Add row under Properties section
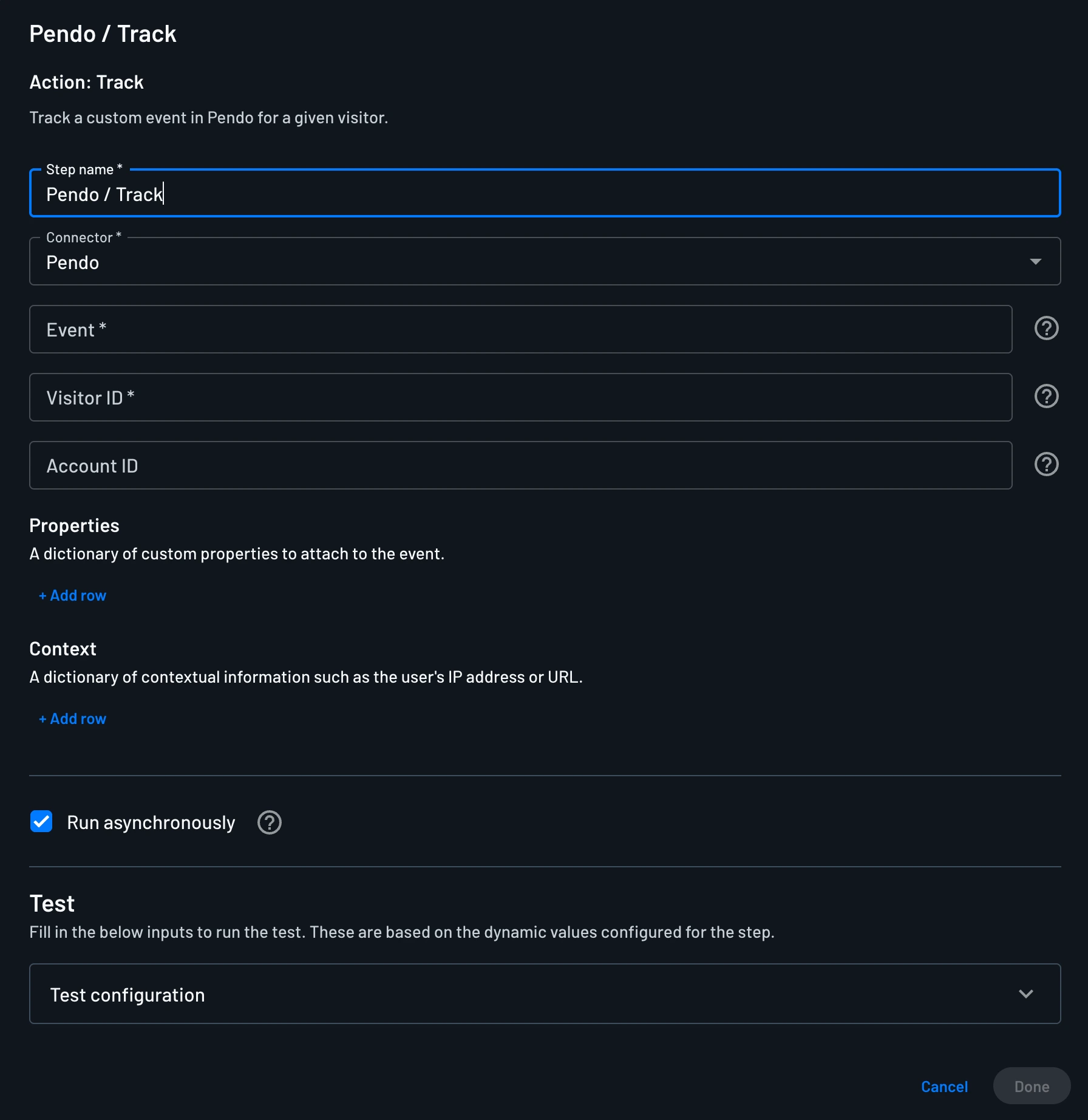This screenshot has width=1088, height=1120. click(x=72, y=596)
